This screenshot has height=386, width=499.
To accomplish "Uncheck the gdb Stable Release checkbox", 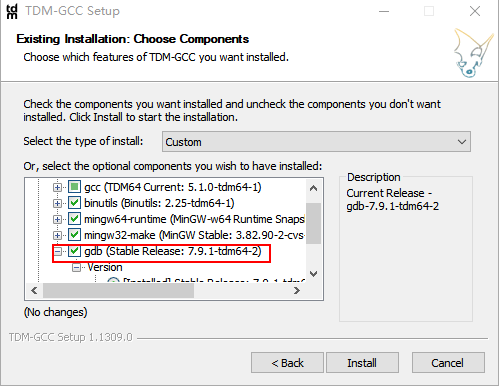I will point(74,251).
